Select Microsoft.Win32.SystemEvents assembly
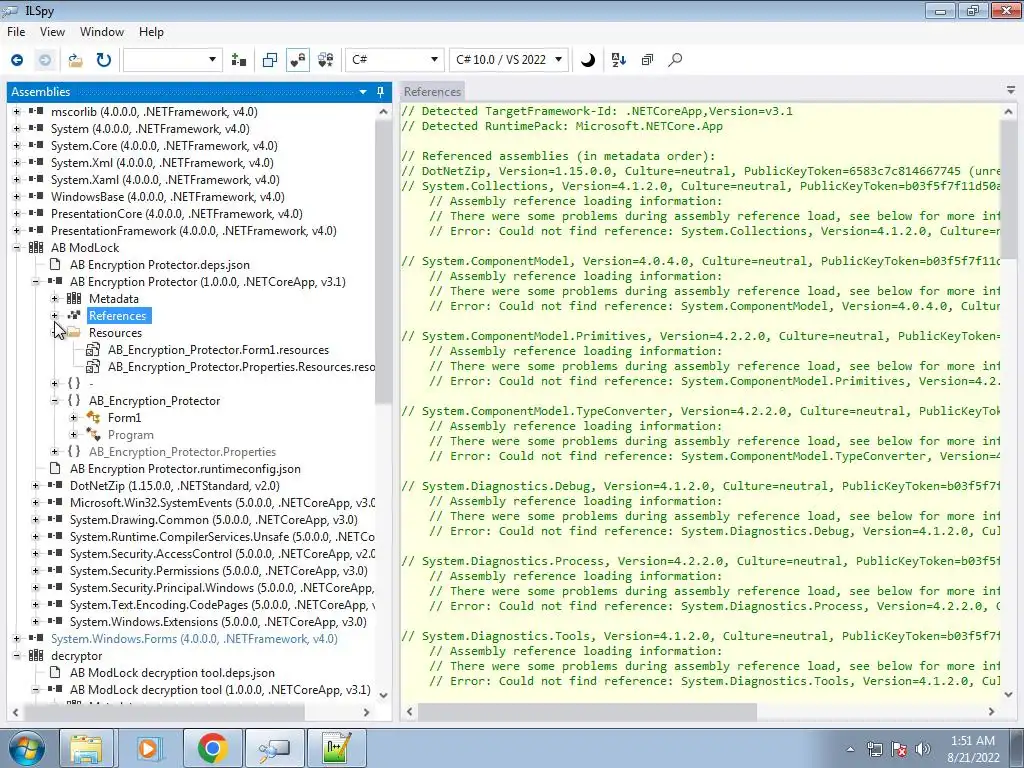 222,503
